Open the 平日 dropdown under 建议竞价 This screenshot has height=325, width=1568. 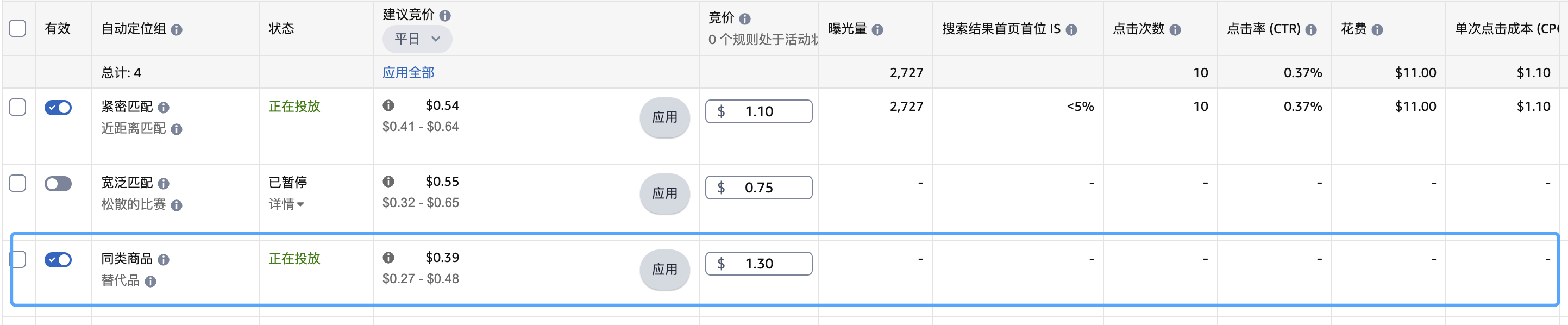click(x=418, y=39)
